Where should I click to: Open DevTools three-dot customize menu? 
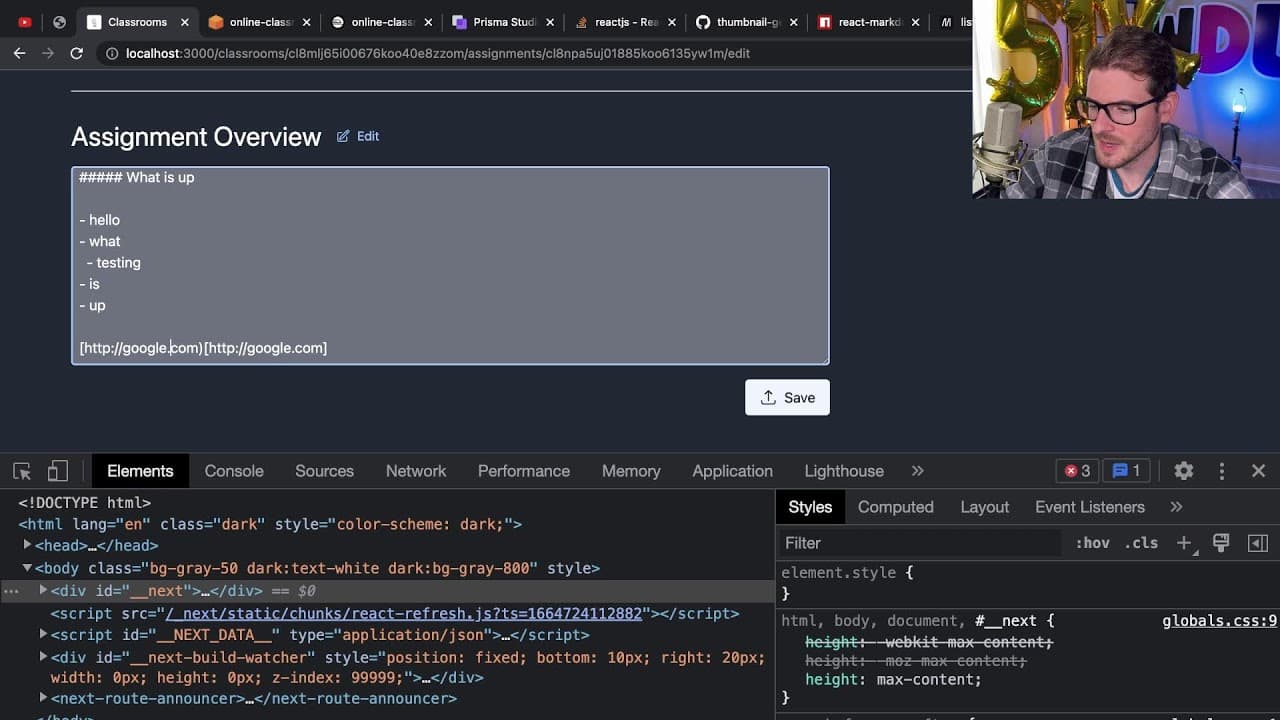[1221, 471]
